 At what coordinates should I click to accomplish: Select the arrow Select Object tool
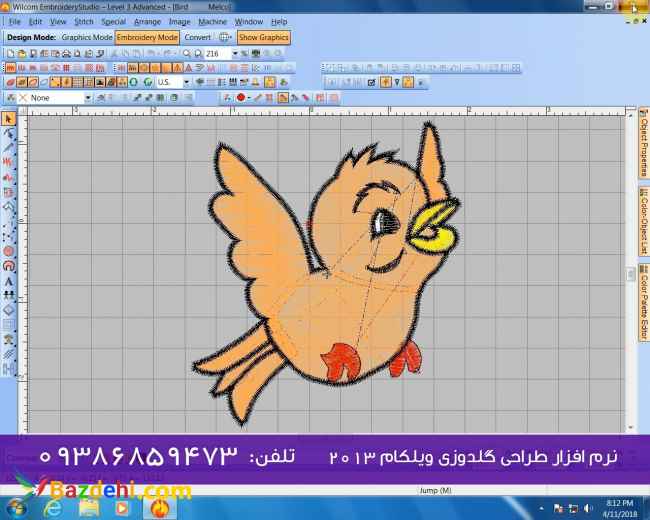pyautogui.click(x=9, y=118)
